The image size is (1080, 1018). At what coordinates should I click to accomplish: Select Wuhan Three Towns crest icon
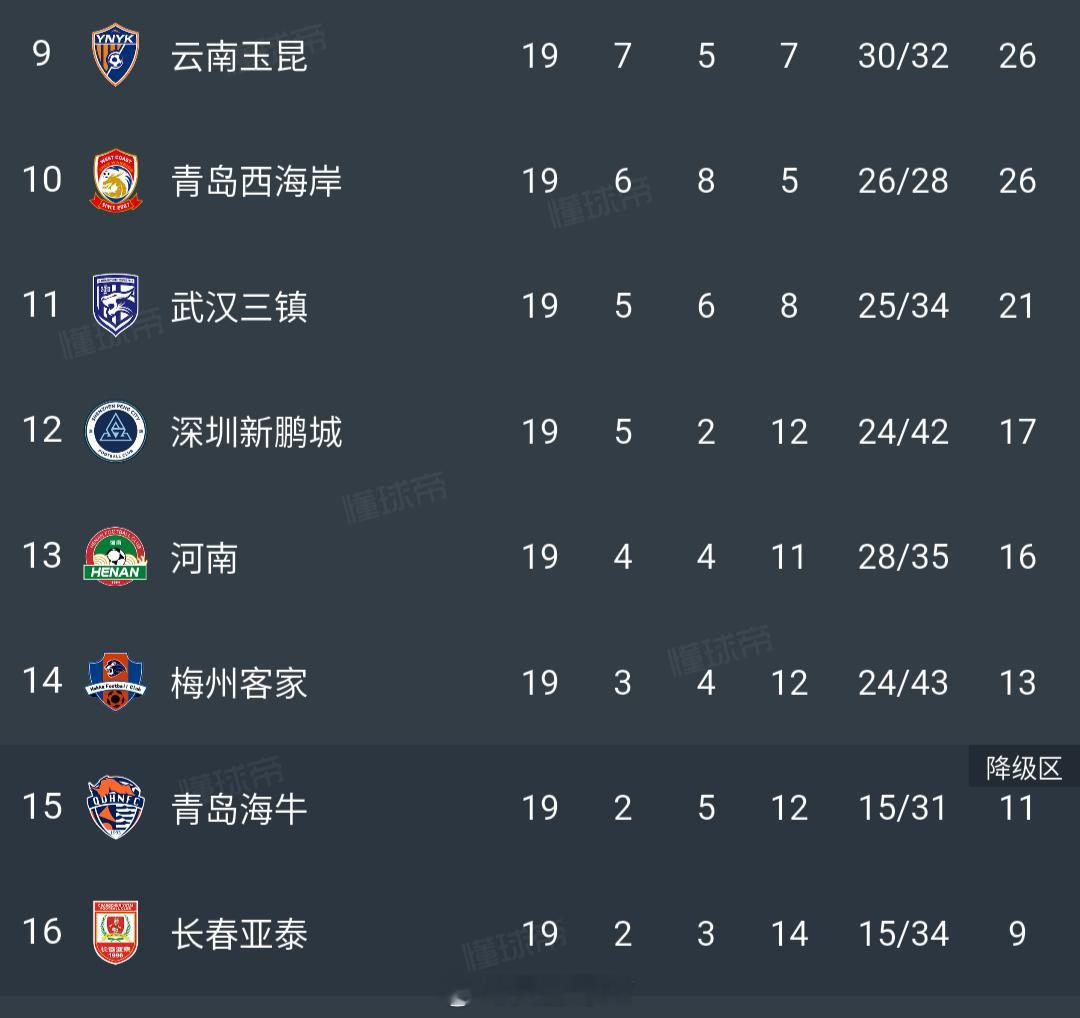pyautogui.click(x=116, y=305)
